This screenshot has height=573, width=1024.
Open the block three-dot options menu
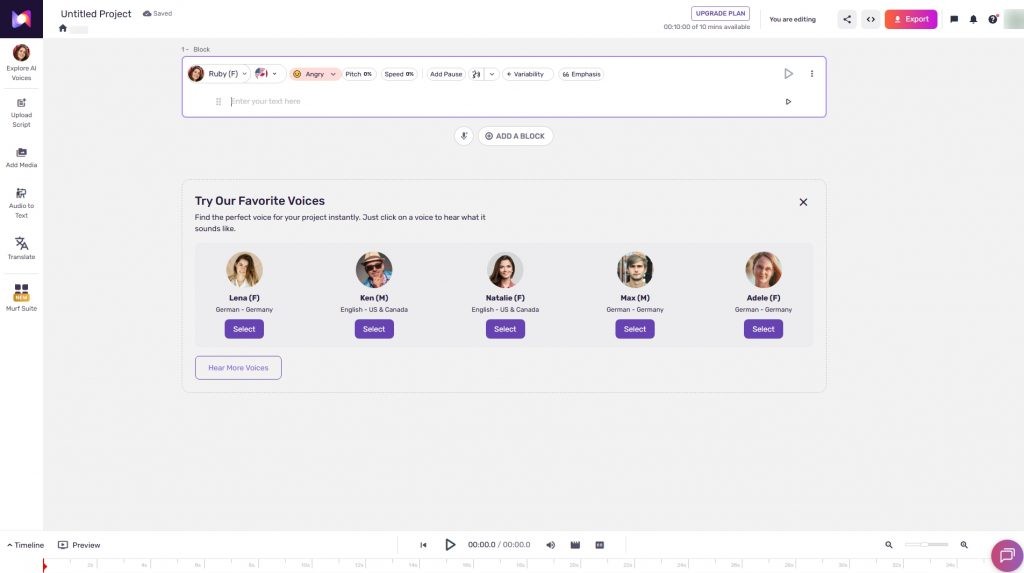pyautogui.click(x=811, y=74)
